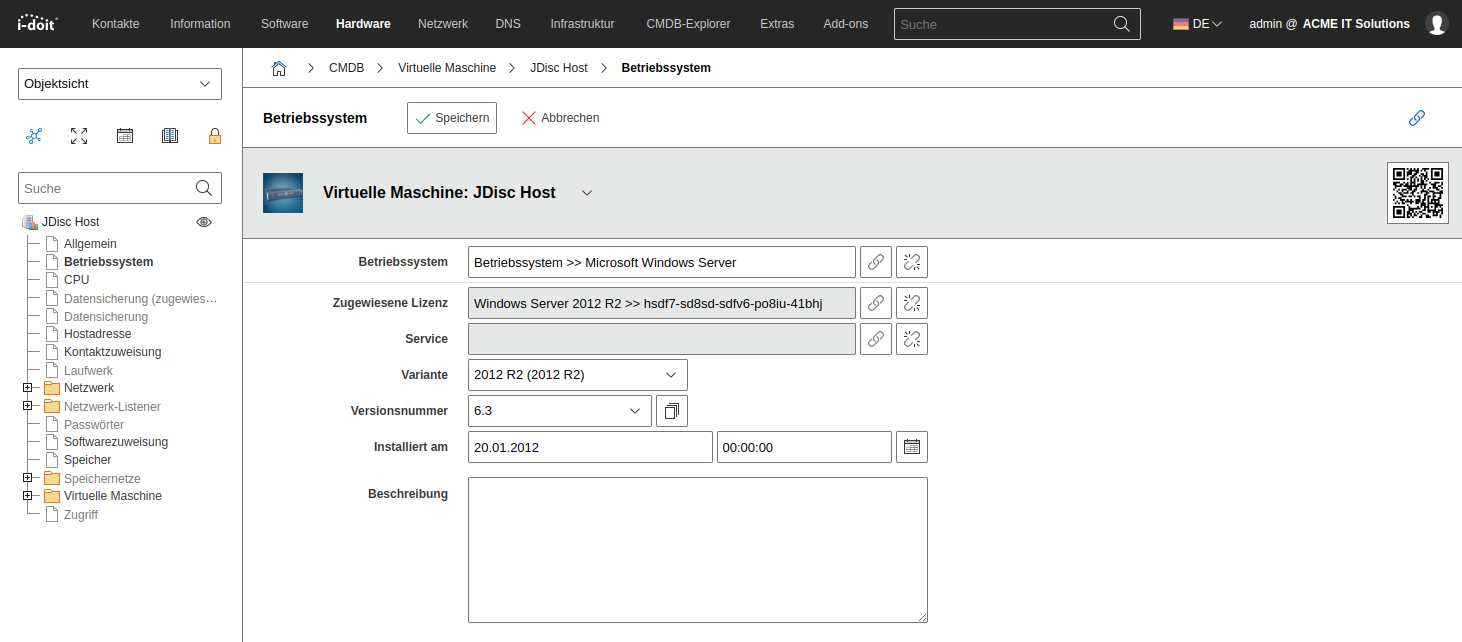Click into the Beschreibung text area
This screenshot has width=1462, height=642.
[x=697, y=550]
